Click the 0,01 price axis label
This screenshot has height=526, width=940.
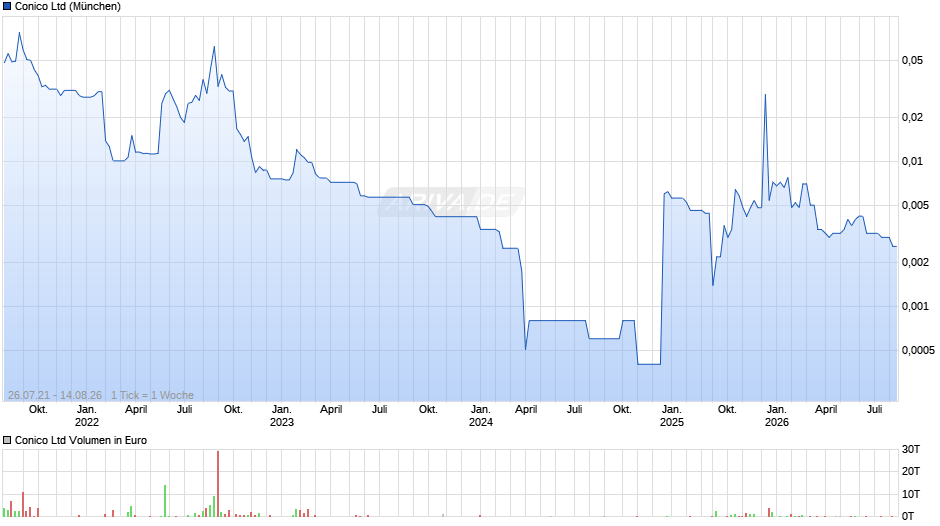[912, 161]
